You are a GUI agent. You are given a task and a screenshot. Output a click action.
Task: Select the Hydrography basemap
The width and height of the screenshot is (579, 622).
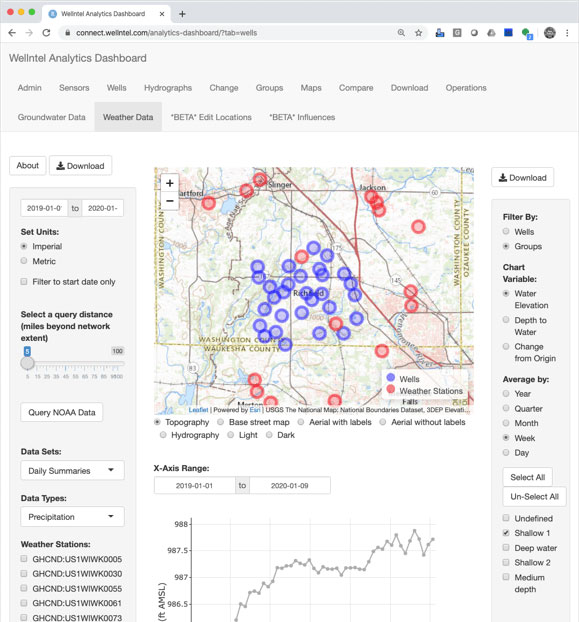[163, 435]
